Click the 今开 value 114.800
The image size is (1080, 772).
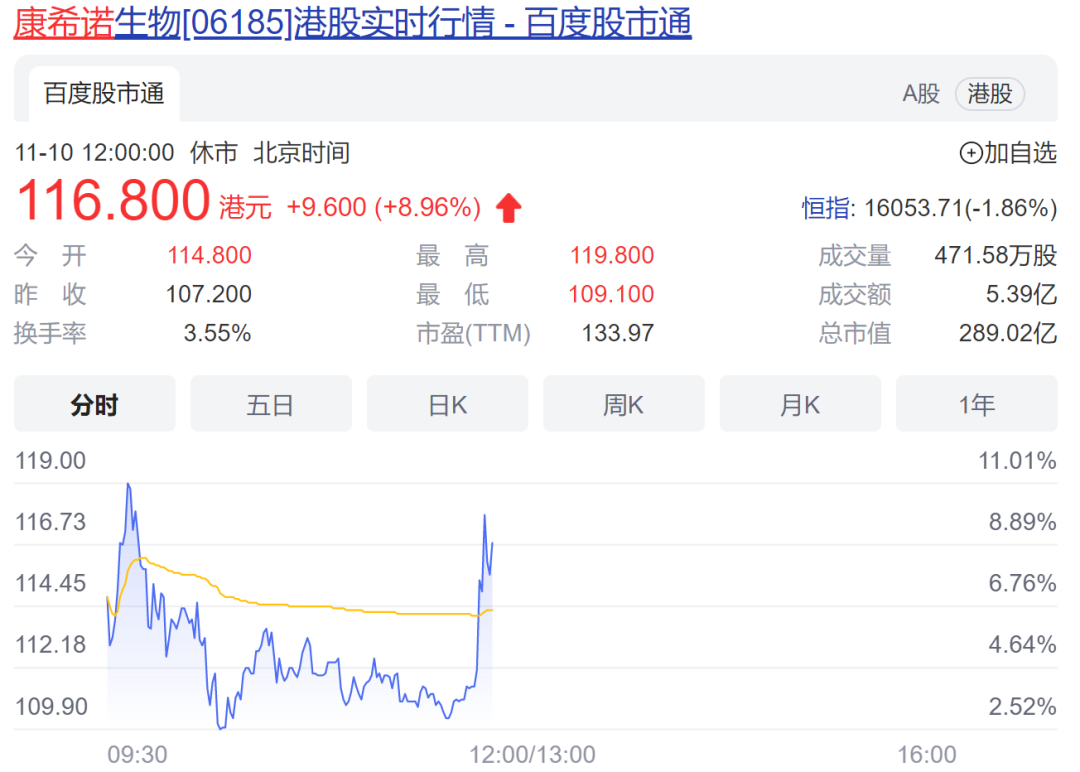pyautogui.click(x=209, y=255)
